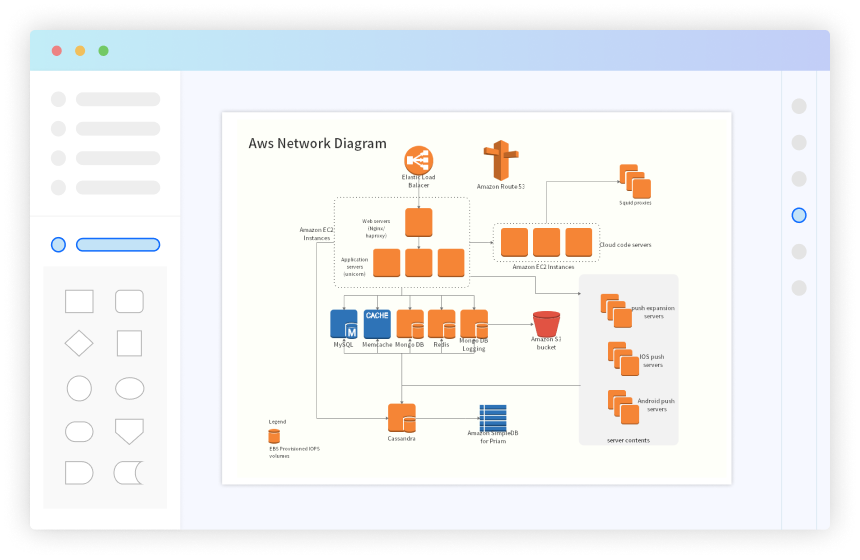The height and width of the screenshot is (560, 860).
Task: Pick the diamond shape in palette
Action: pyautogui.click(x=79, y=343)
